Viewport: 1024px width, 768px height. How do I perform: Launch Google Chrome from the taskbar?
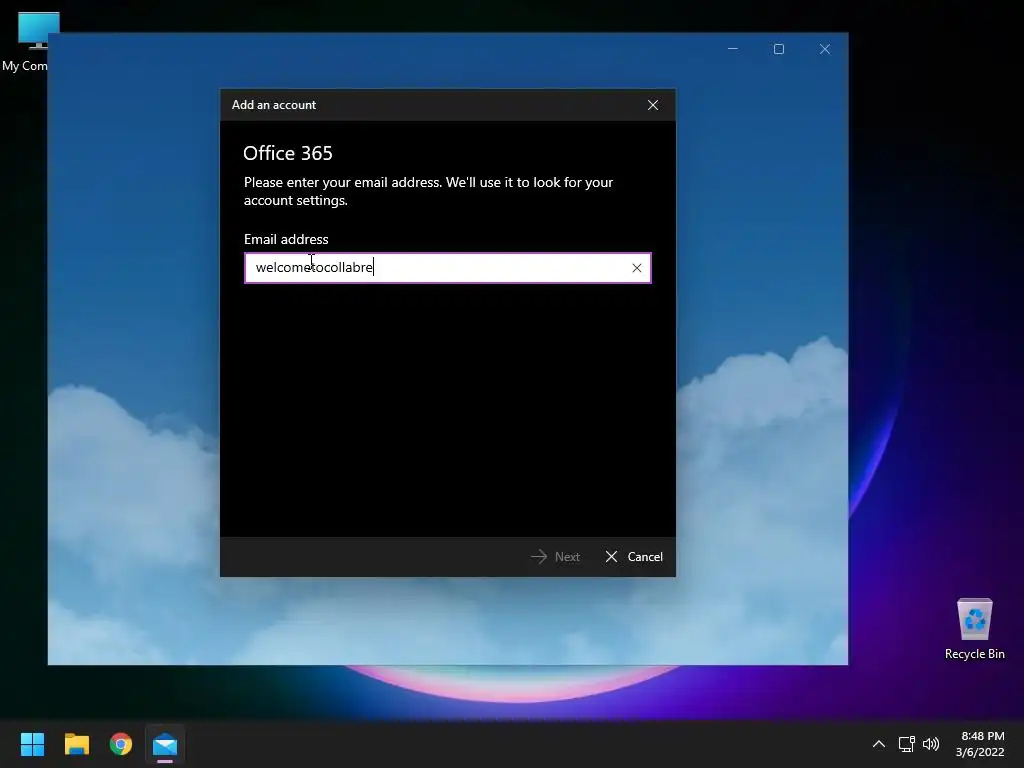point(121,744)
